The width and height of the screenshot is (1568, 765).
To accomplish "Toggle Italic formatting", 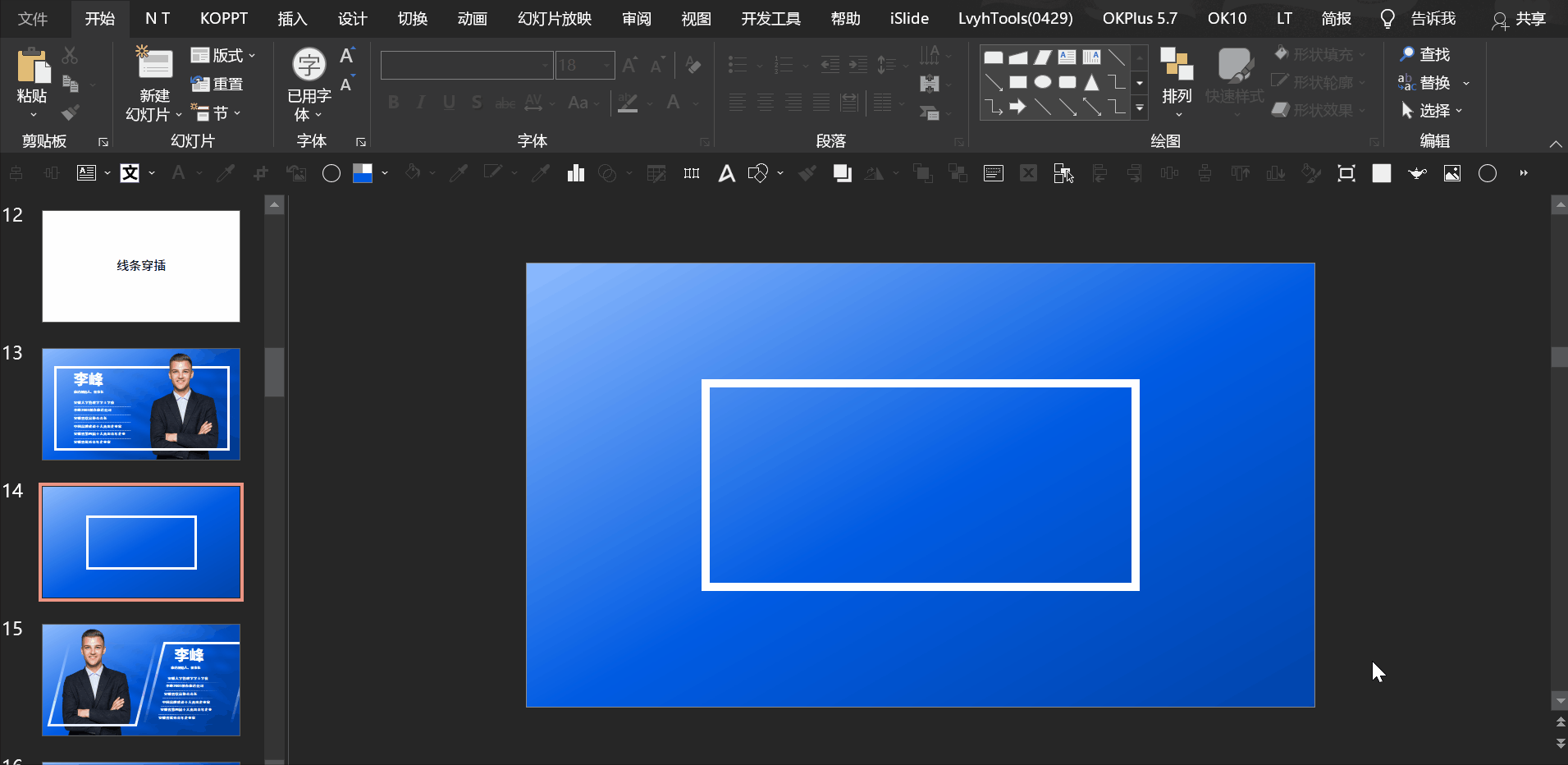I will point(421,103).
